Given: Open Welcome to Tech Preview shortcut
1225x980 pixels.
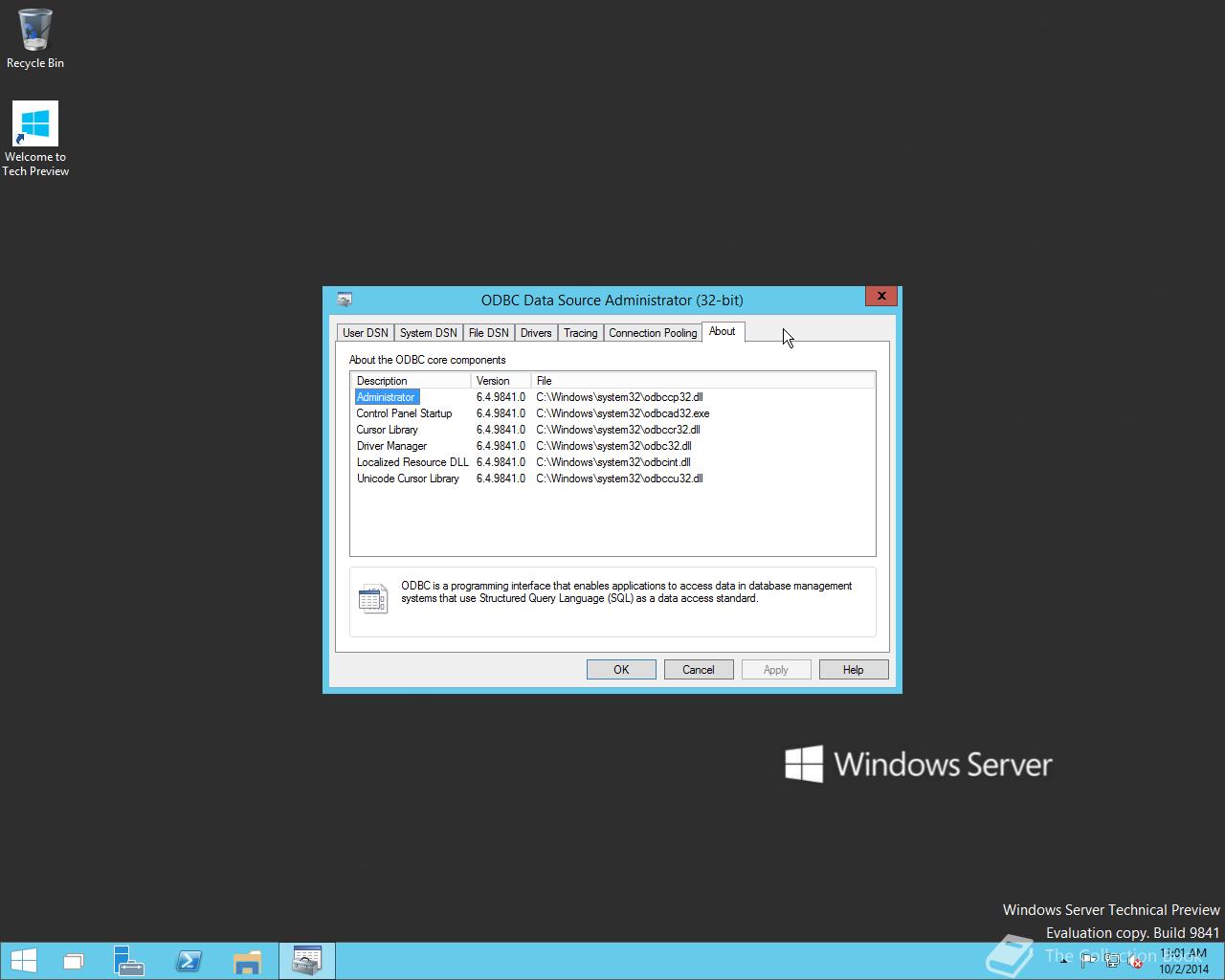Looking at the screenshot, I should click(35, 140).
